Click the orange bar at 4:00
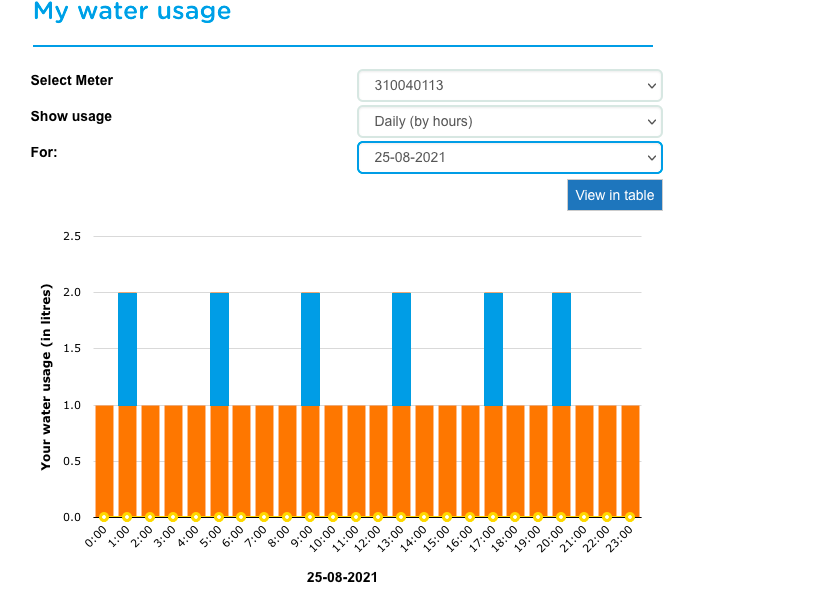This screenshot has width=835, height=599. [x=196, y=461]
